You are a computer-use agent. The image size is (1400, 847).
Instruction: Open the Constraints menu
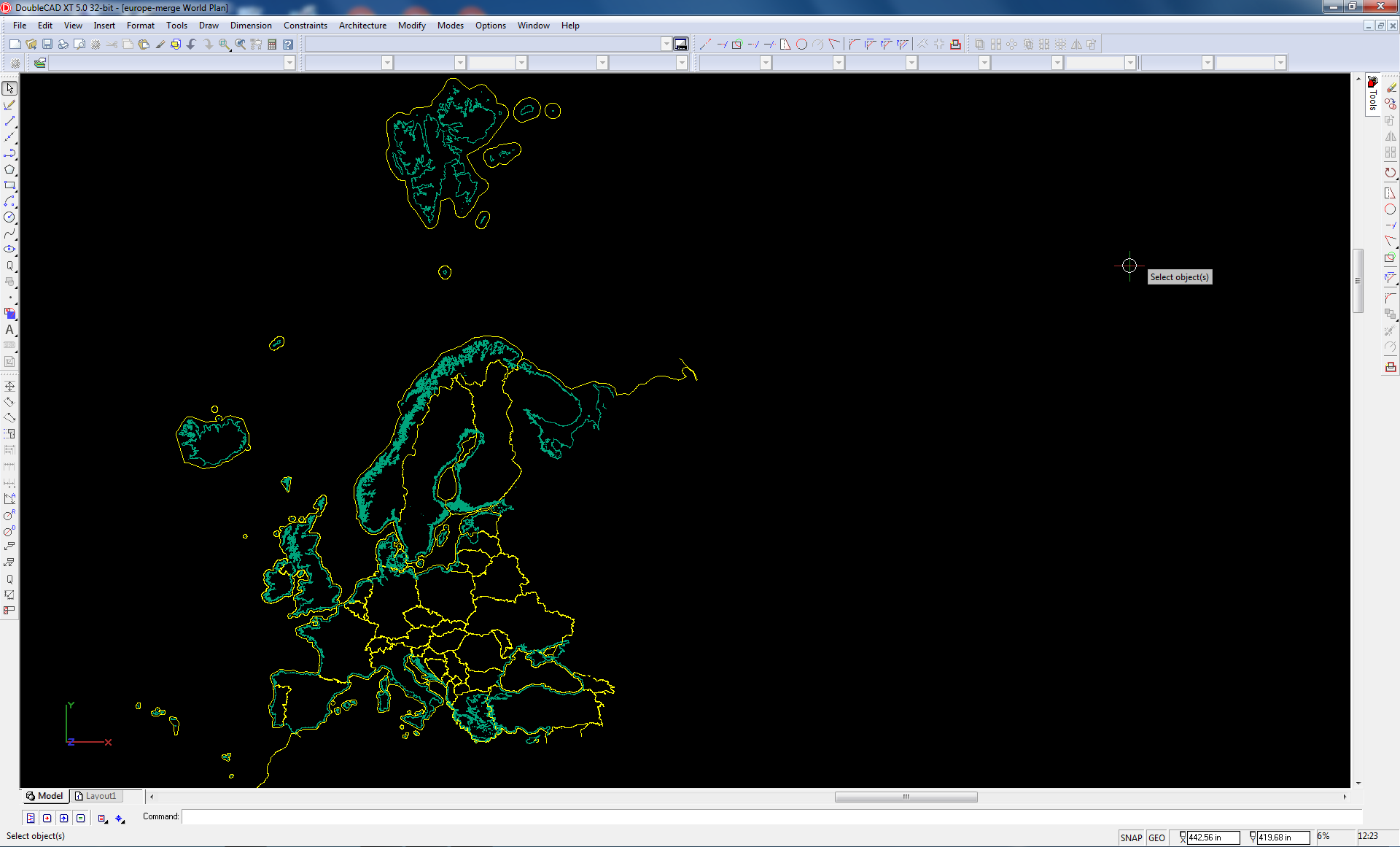click(305, 26)
